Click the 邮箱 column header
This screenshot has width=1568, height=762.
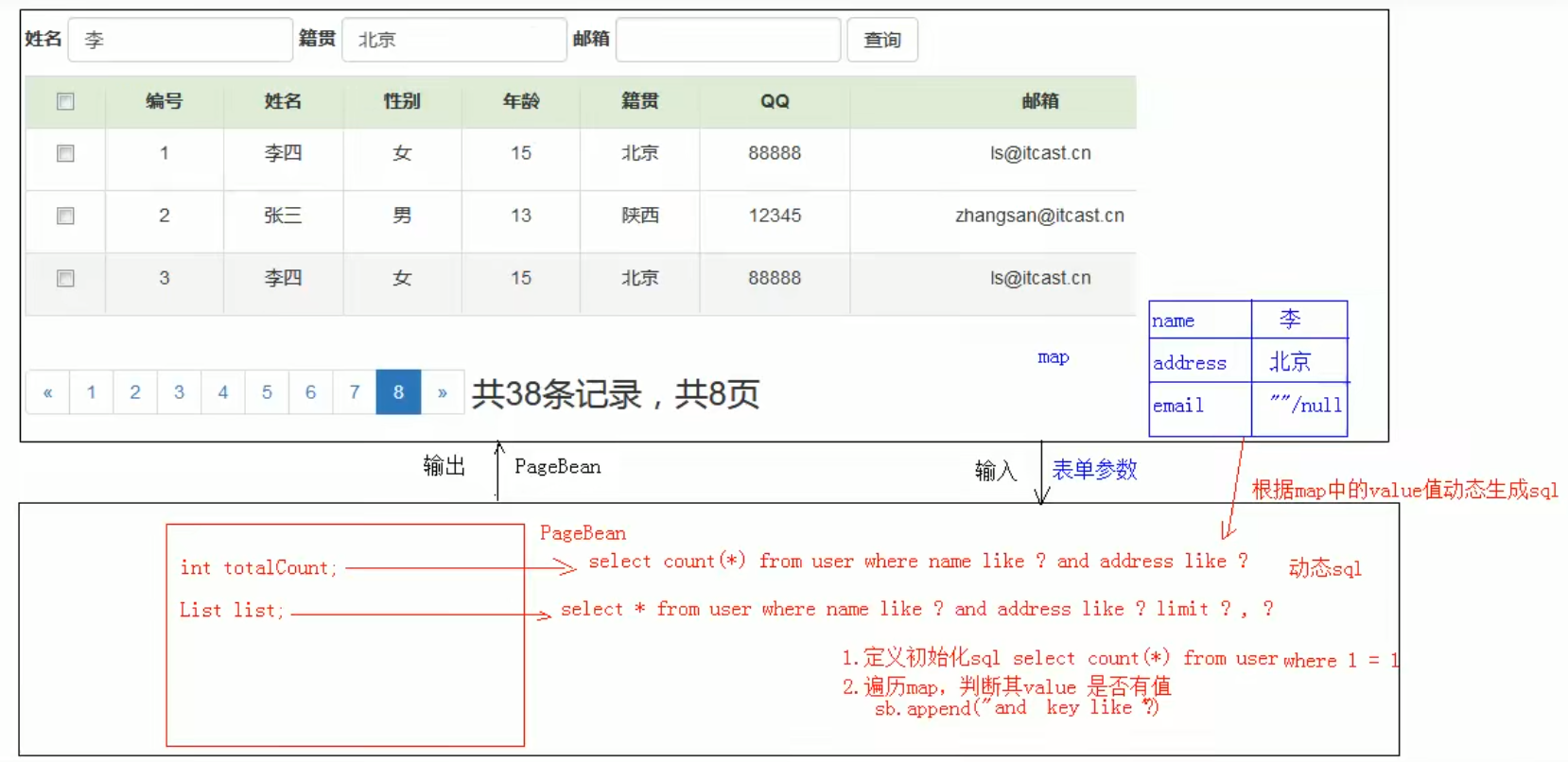[x=1040, y=101]
